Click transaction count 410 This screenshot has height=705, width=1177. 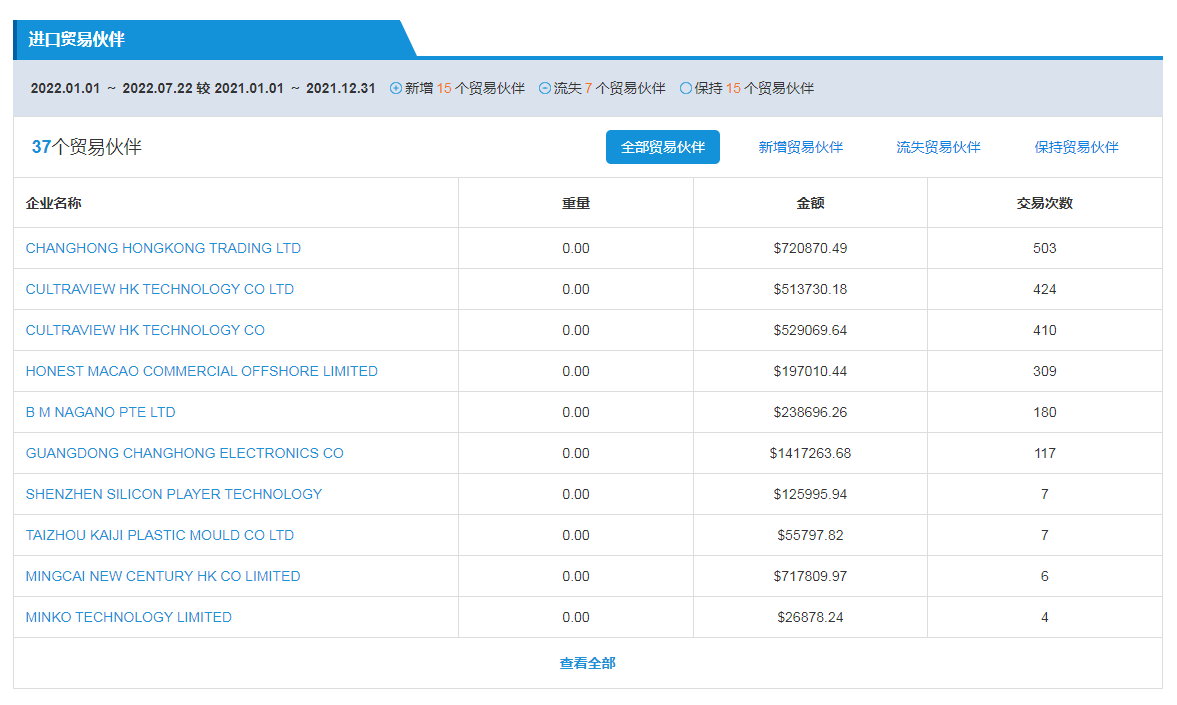[x=1045, y=330]
